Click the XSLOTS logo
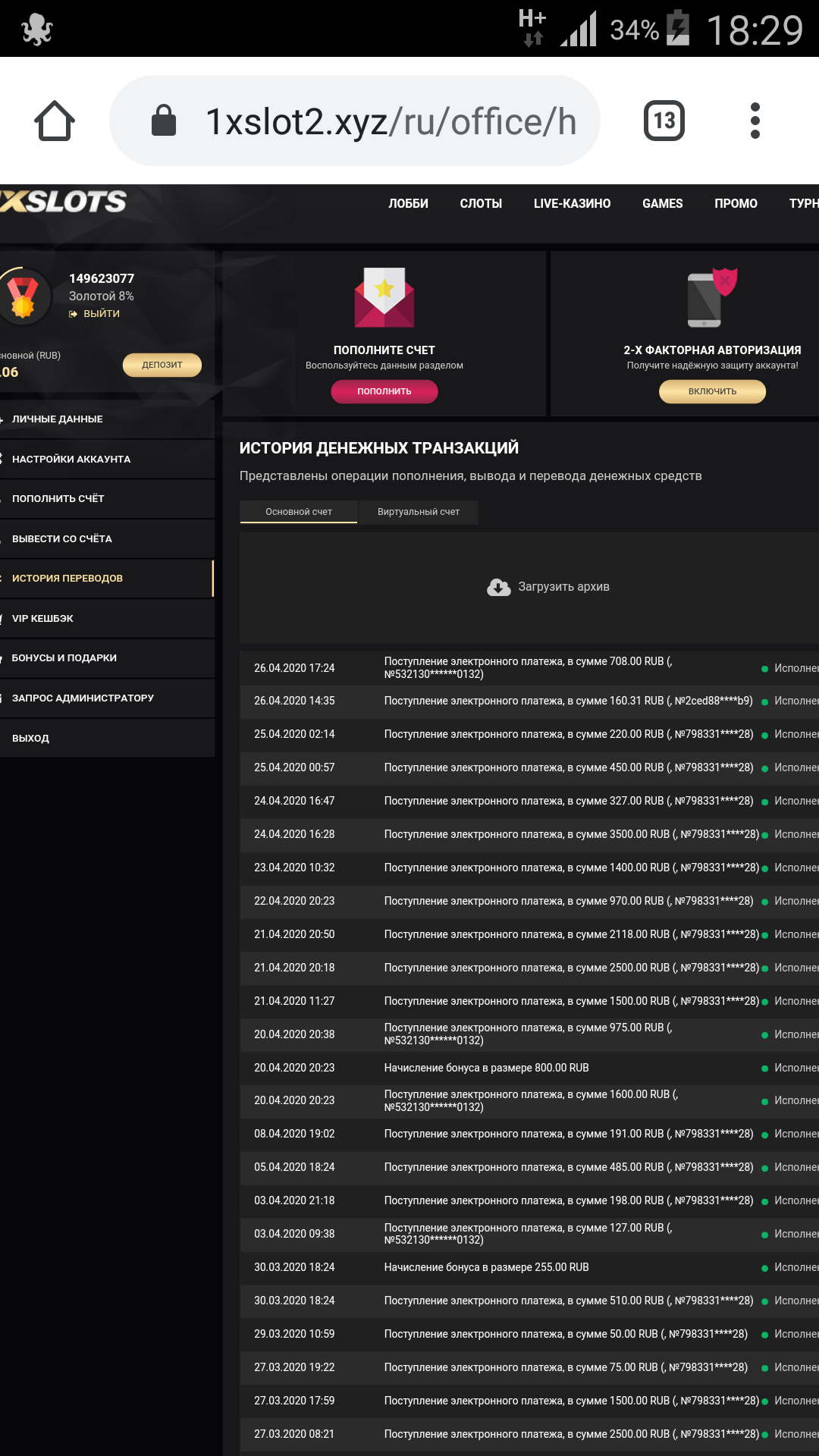The image size is (819, 1456). 64,202
